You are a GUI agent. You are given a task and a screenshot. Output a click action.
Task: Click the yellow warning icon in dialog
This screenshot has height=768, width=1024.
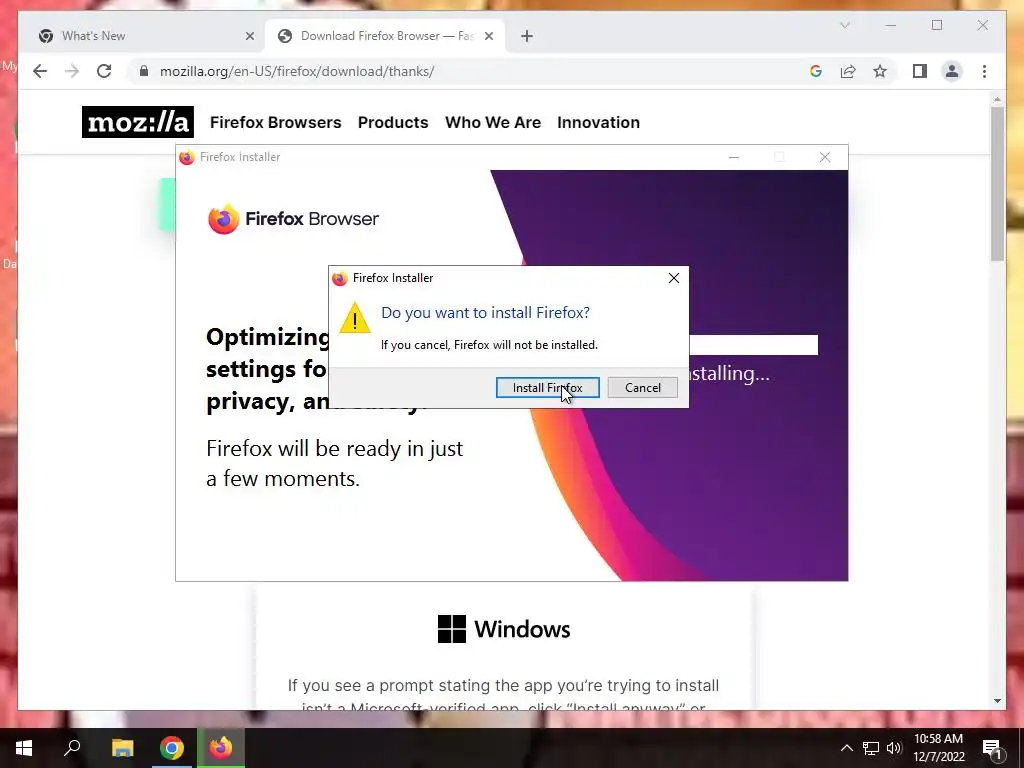point(355,318)
